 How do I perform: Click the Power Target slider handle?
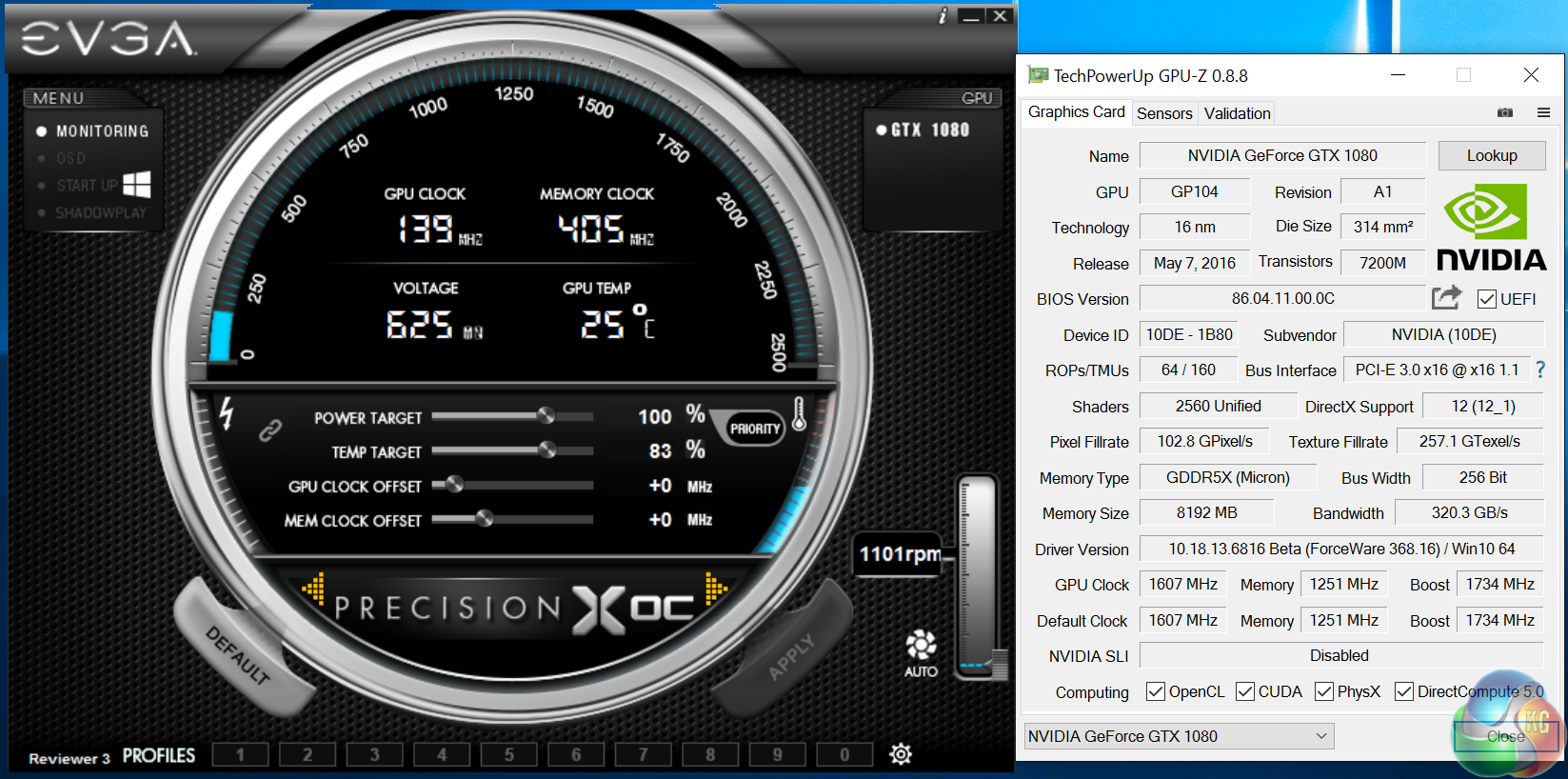546,415
